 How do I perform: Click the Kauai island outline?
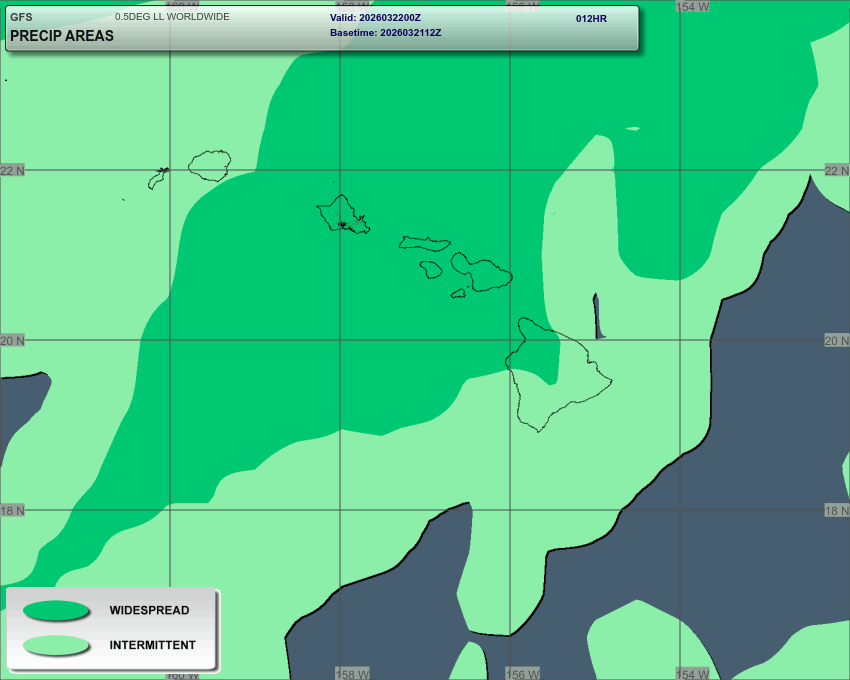pyautogui.click(x=210, y=165)
